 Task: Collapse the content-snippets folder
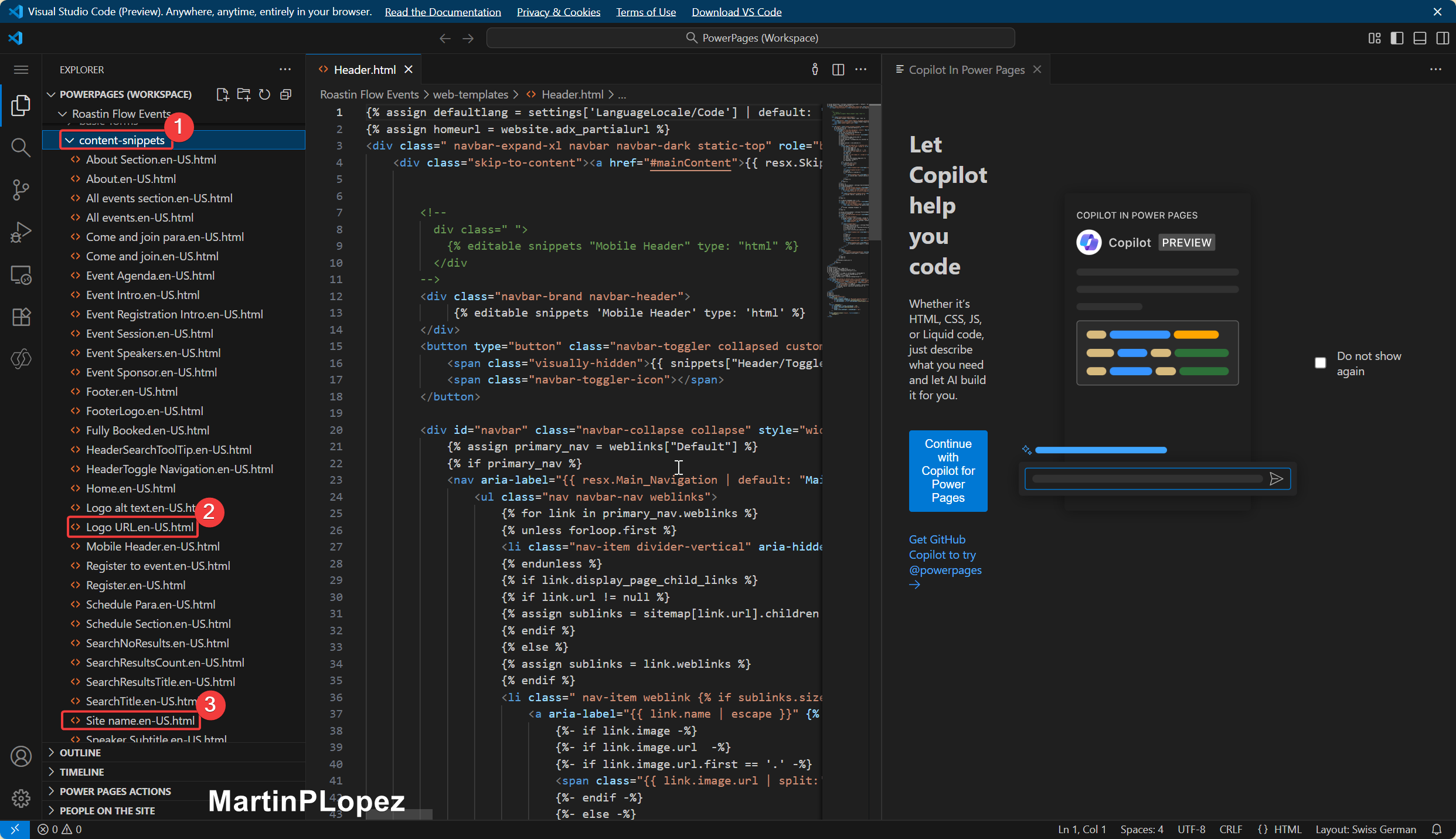(70, 140)
